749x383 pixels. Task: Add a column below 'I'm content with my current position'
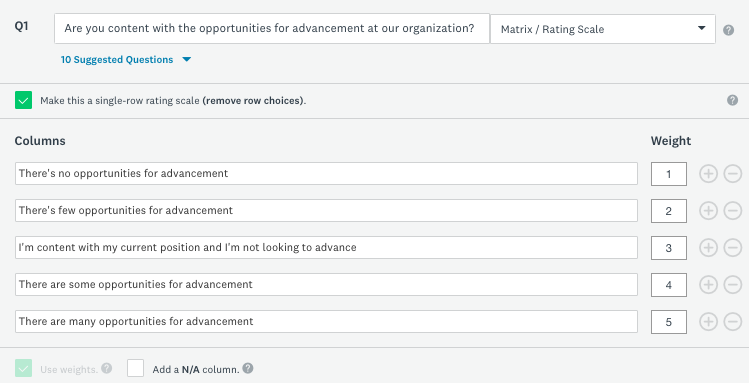[708, 247]
